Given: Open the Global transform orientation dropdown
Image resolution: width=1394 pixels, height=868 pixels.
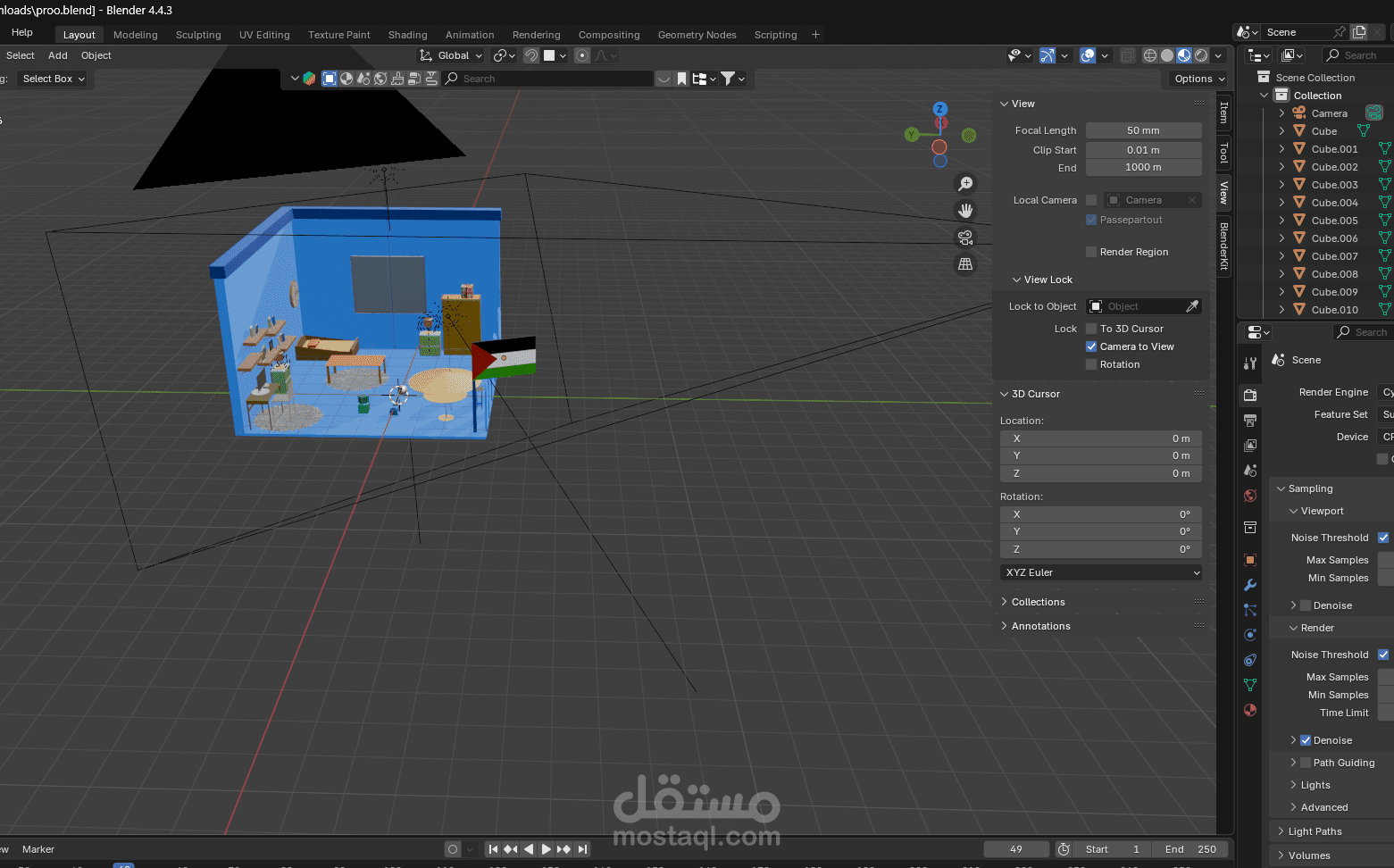Looking at the screenshot, I should 451,55.
